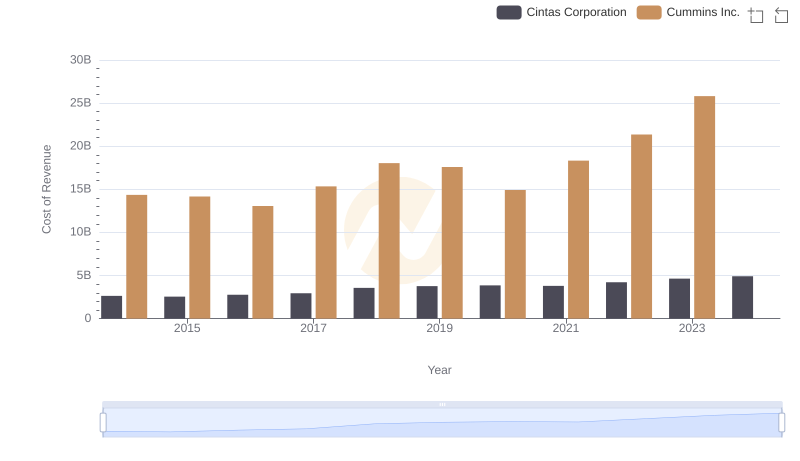Click the Cintas 2017 bar

click(x=301, y=305)
